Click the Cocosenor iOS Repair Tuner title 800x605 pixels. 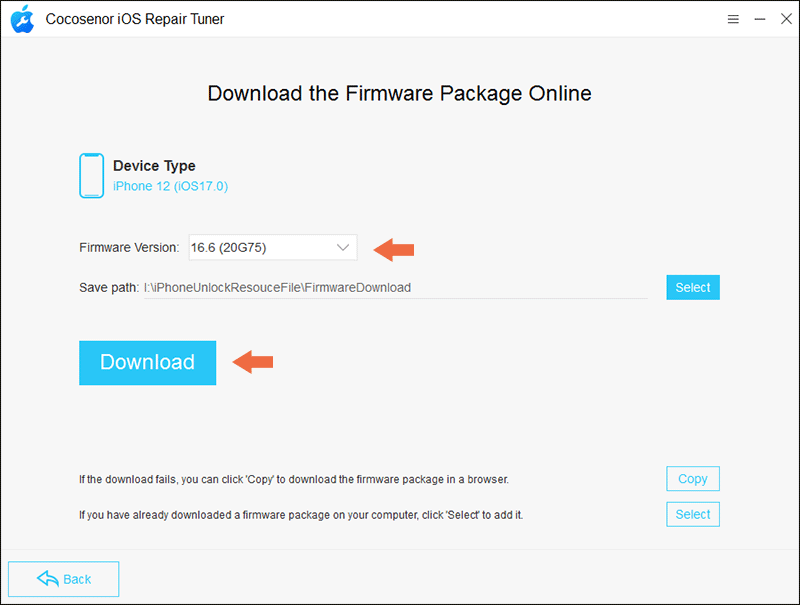tap(135, 19)
